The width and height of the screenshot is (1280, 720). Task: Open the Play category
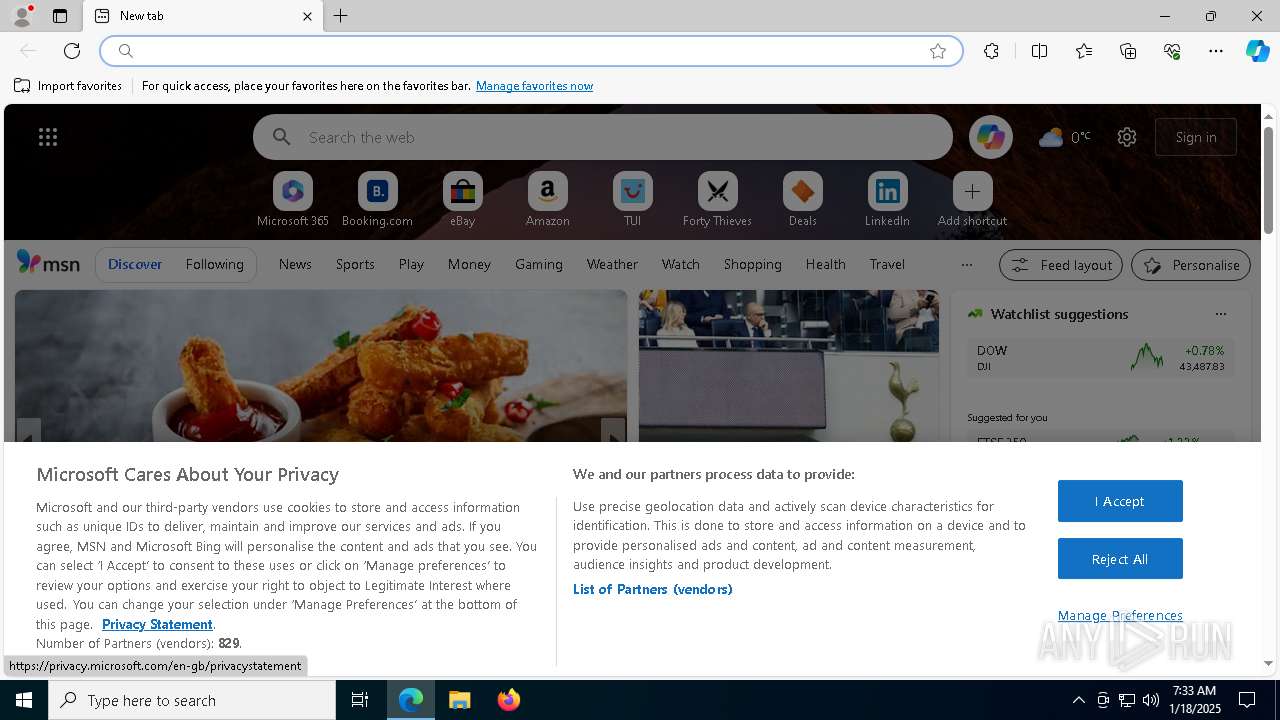pos(411,264)
